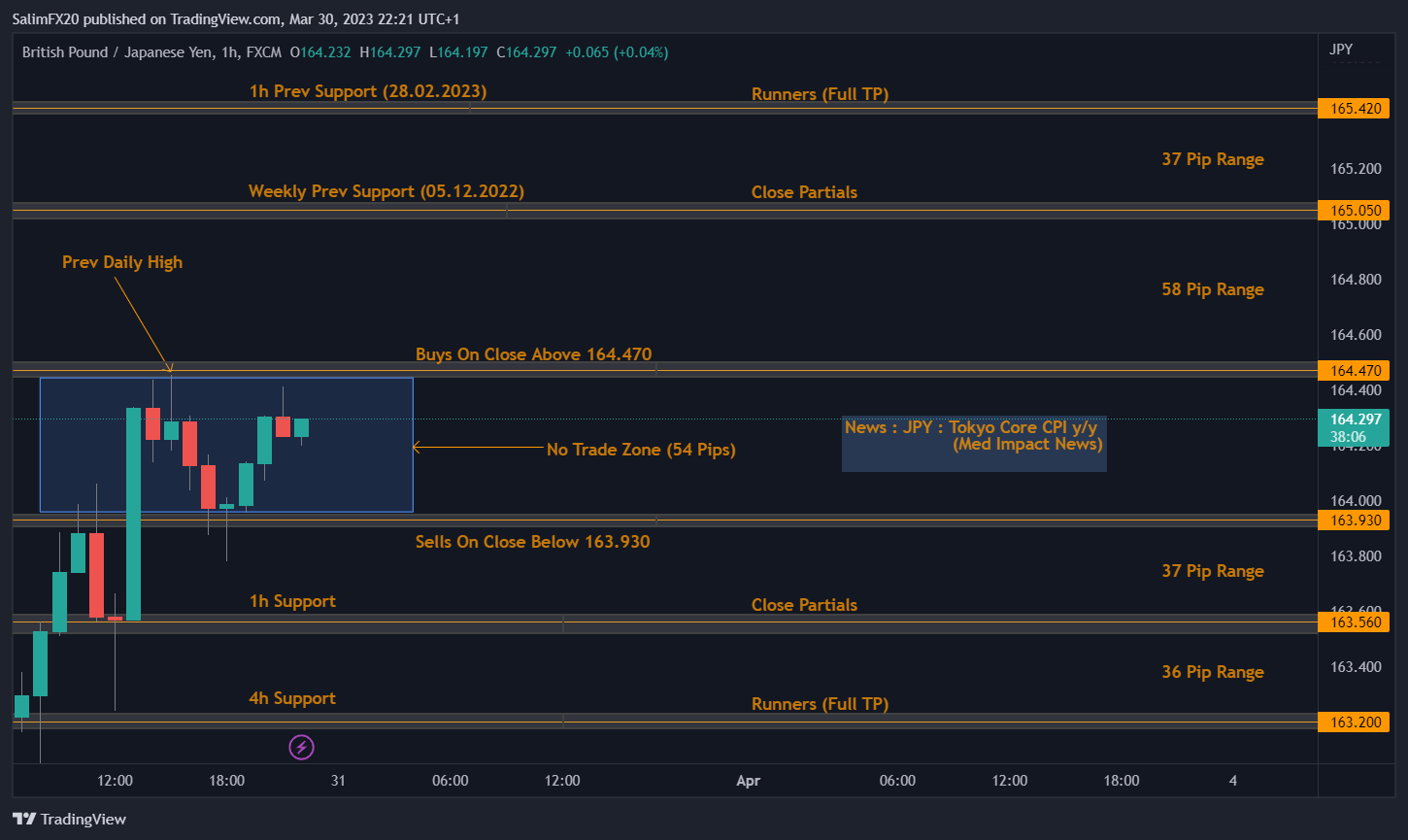Select the 163.930 price axis label

(1353, 521)
